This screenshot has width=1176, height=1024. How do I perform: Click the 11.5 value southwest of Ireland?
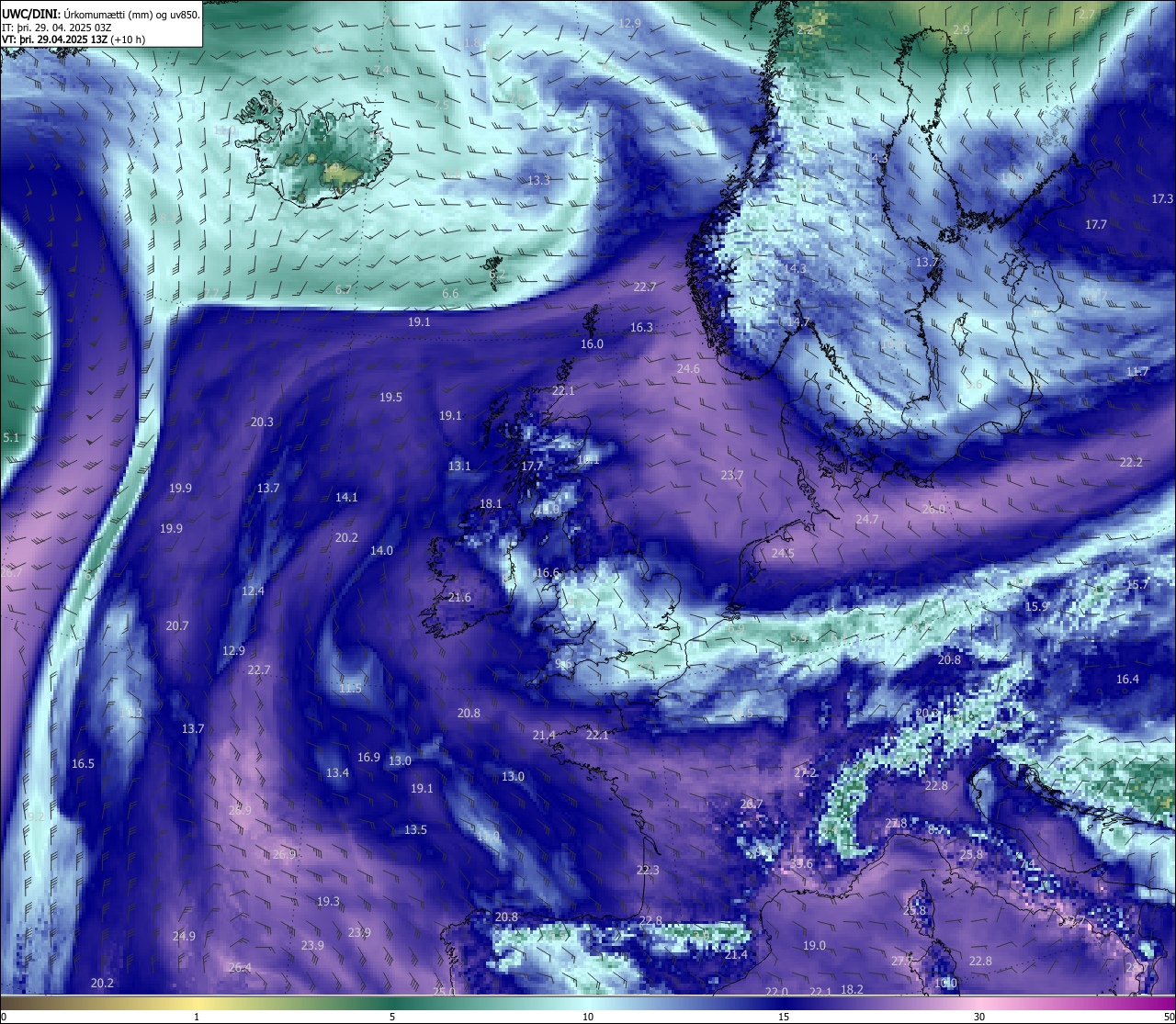[x=350, y=689]
